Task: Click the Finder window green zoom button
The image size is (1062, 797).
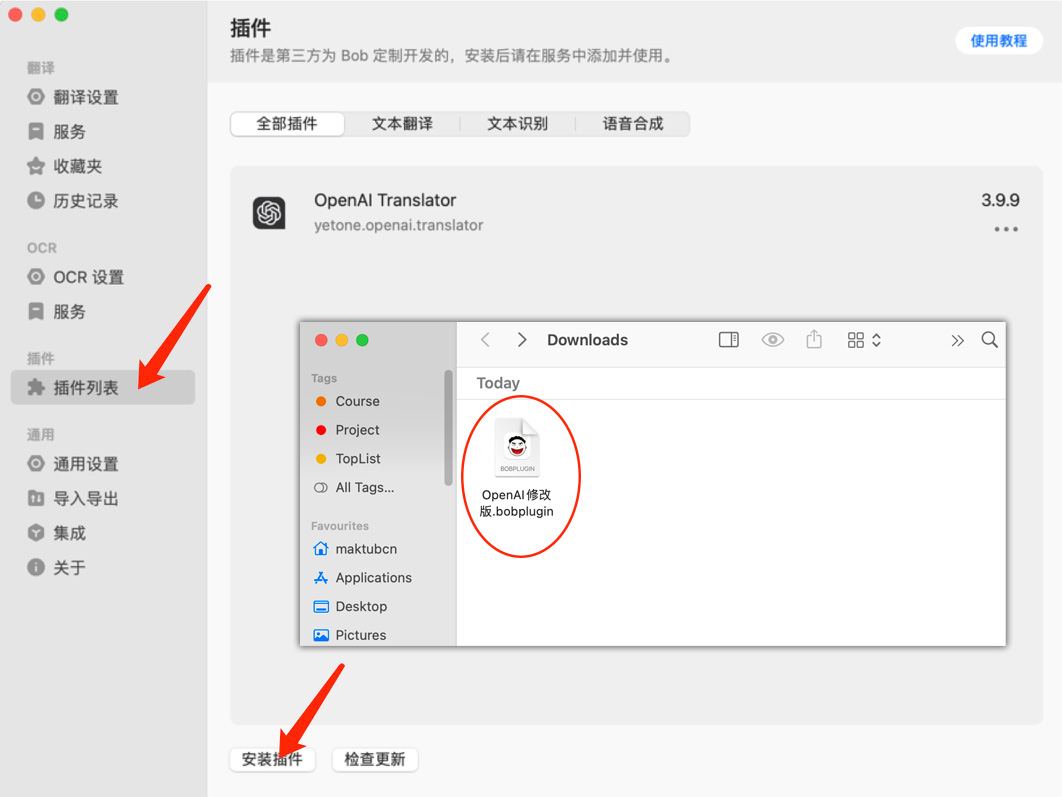Action: coord(362,340)
